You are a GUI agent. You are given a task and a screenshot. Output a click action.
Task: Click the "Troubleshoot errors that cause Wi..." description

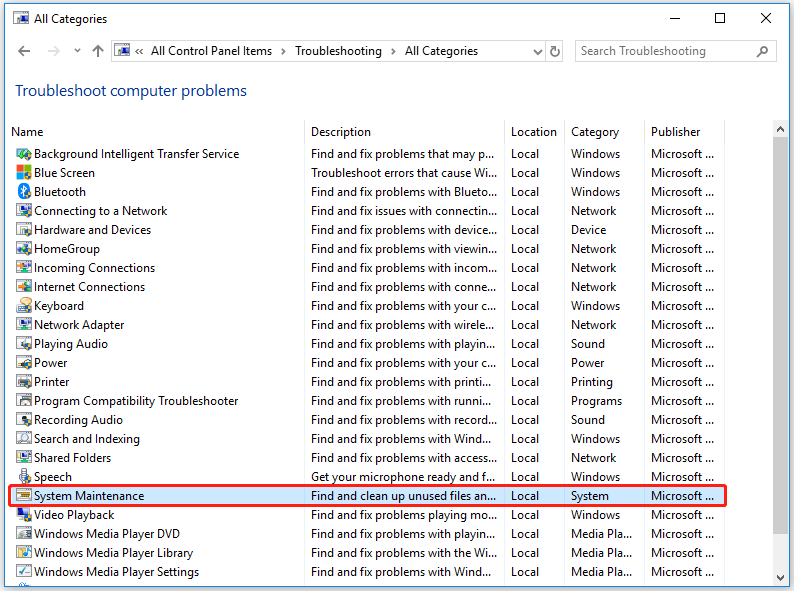(x=404, y=173)
